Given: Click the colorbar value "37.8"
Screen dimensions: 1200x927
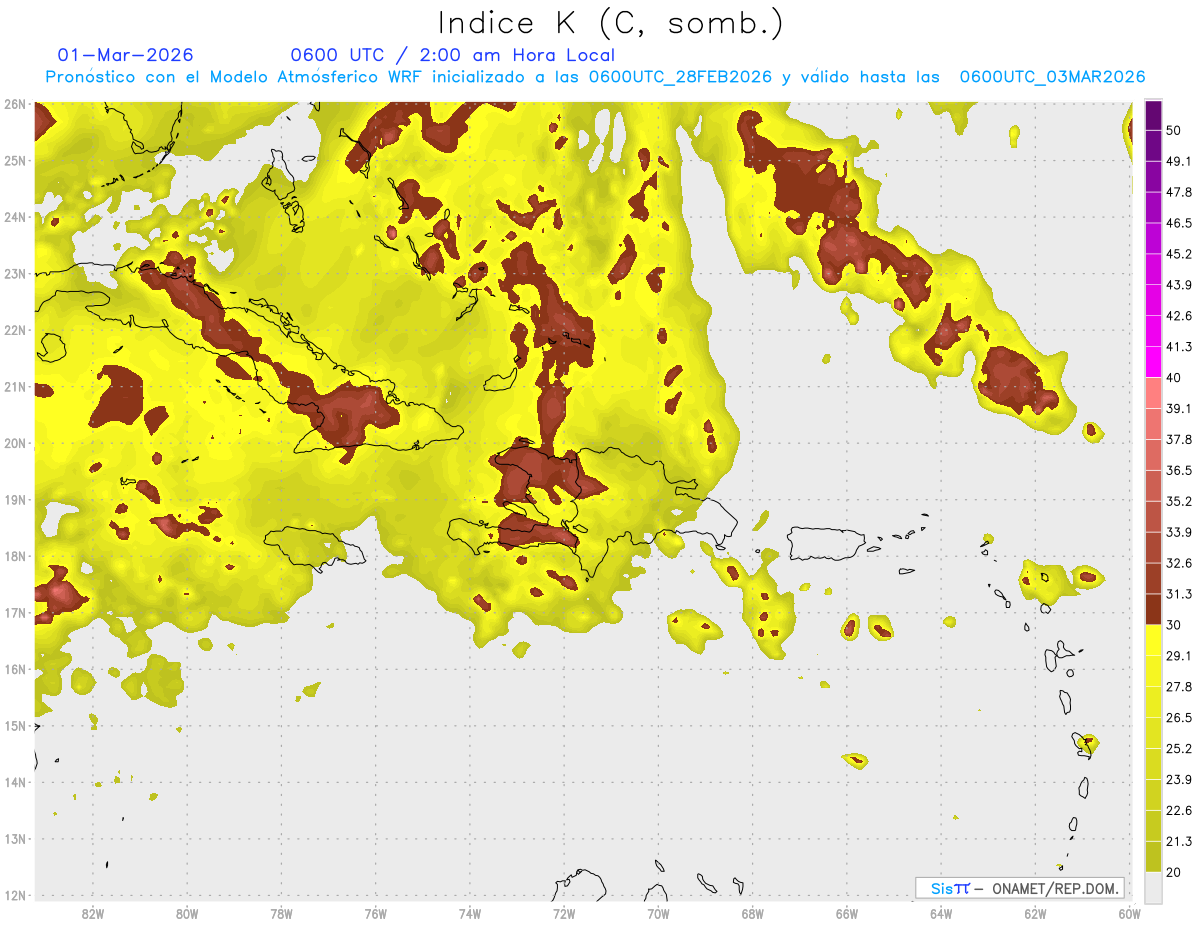Looking at the screenshot, I should click(1179, 440).
